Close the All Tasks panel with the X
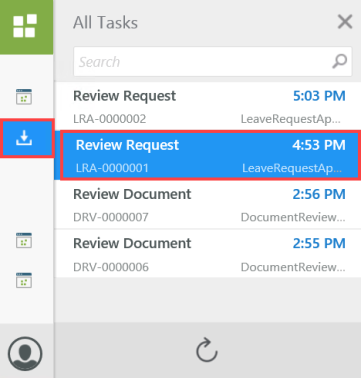The width and height of the screenshot is (361, 378). click(345, 22)
